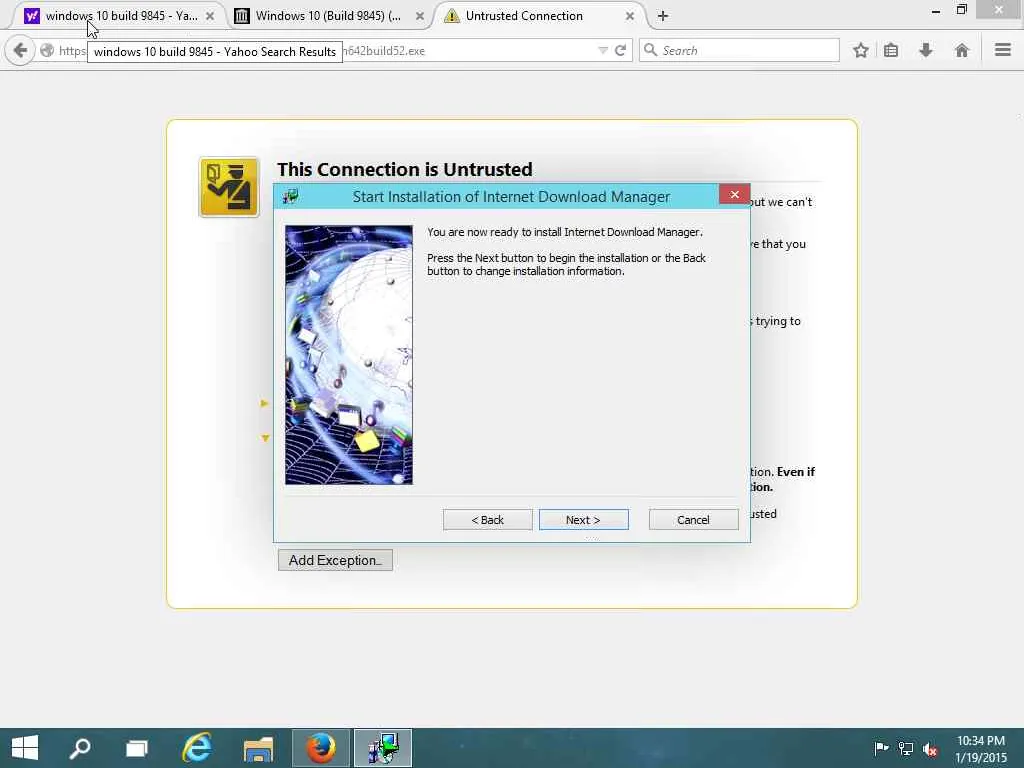Click the installer globe artwork image

point(349,355)
